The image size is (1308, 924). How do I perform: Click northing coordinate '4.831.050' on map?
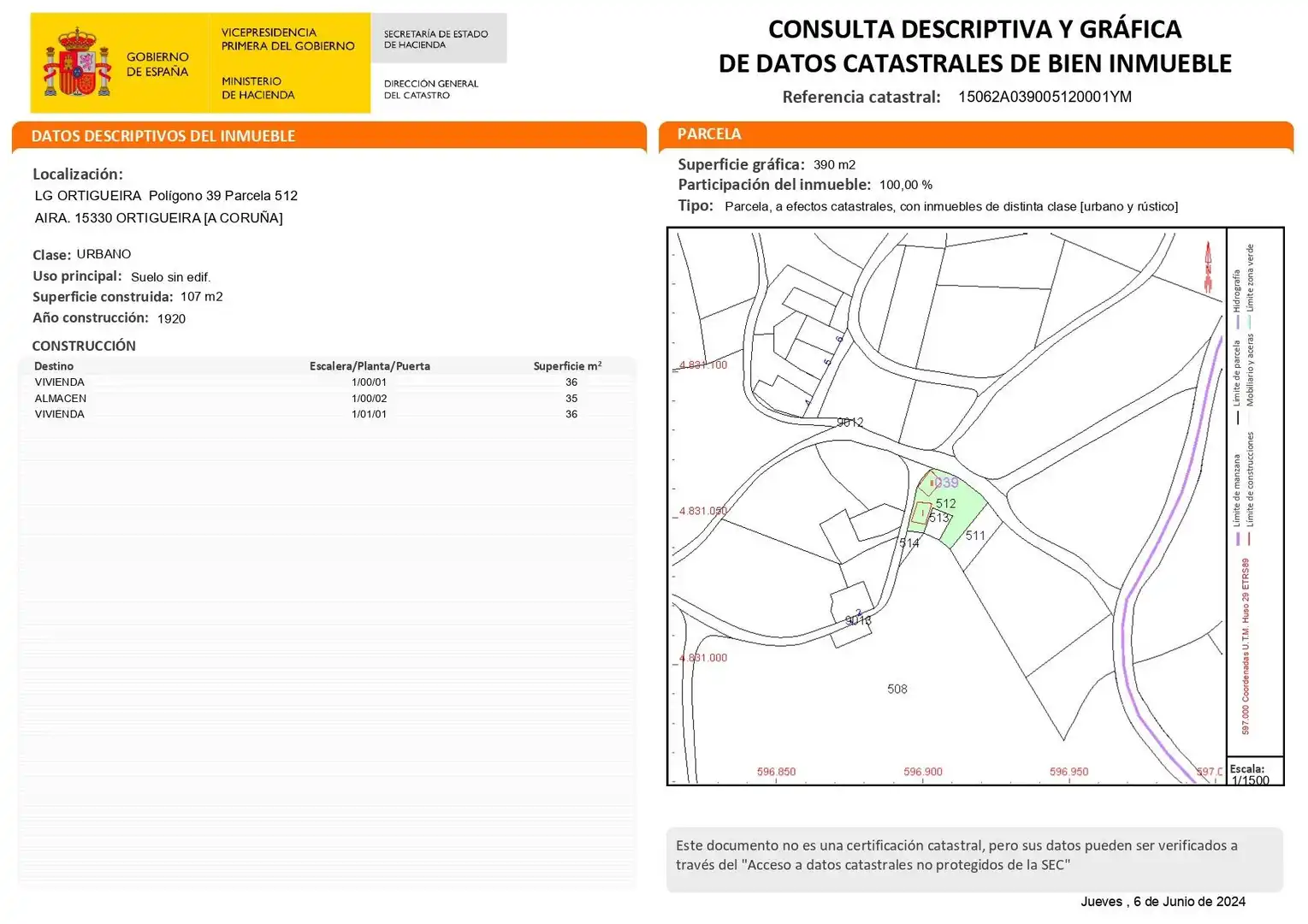[x=703, y=511]
